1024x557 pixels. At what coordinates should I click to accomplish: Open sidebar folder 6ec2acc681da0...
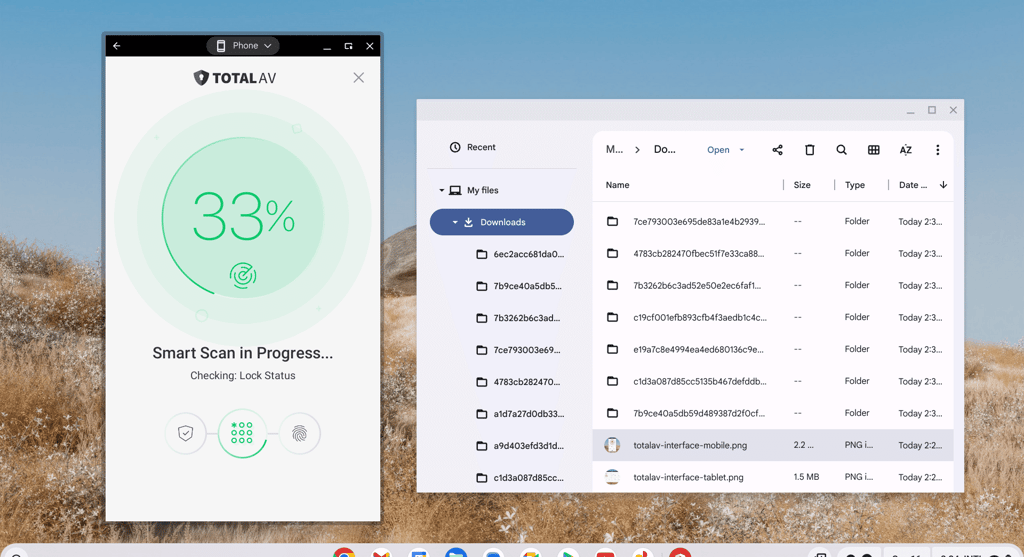coord(520,254)
